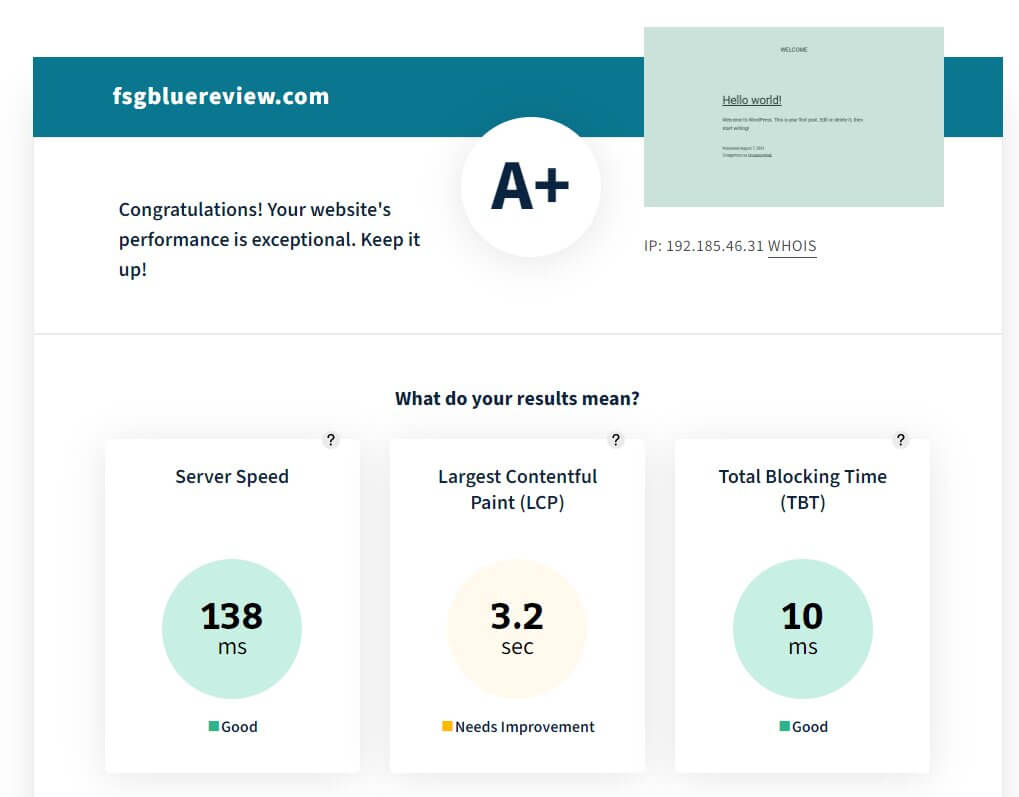The width and height of the screenshot is (1019, 797).
Task: Click the Server Speed help question mark
Action: click(331, 440)
